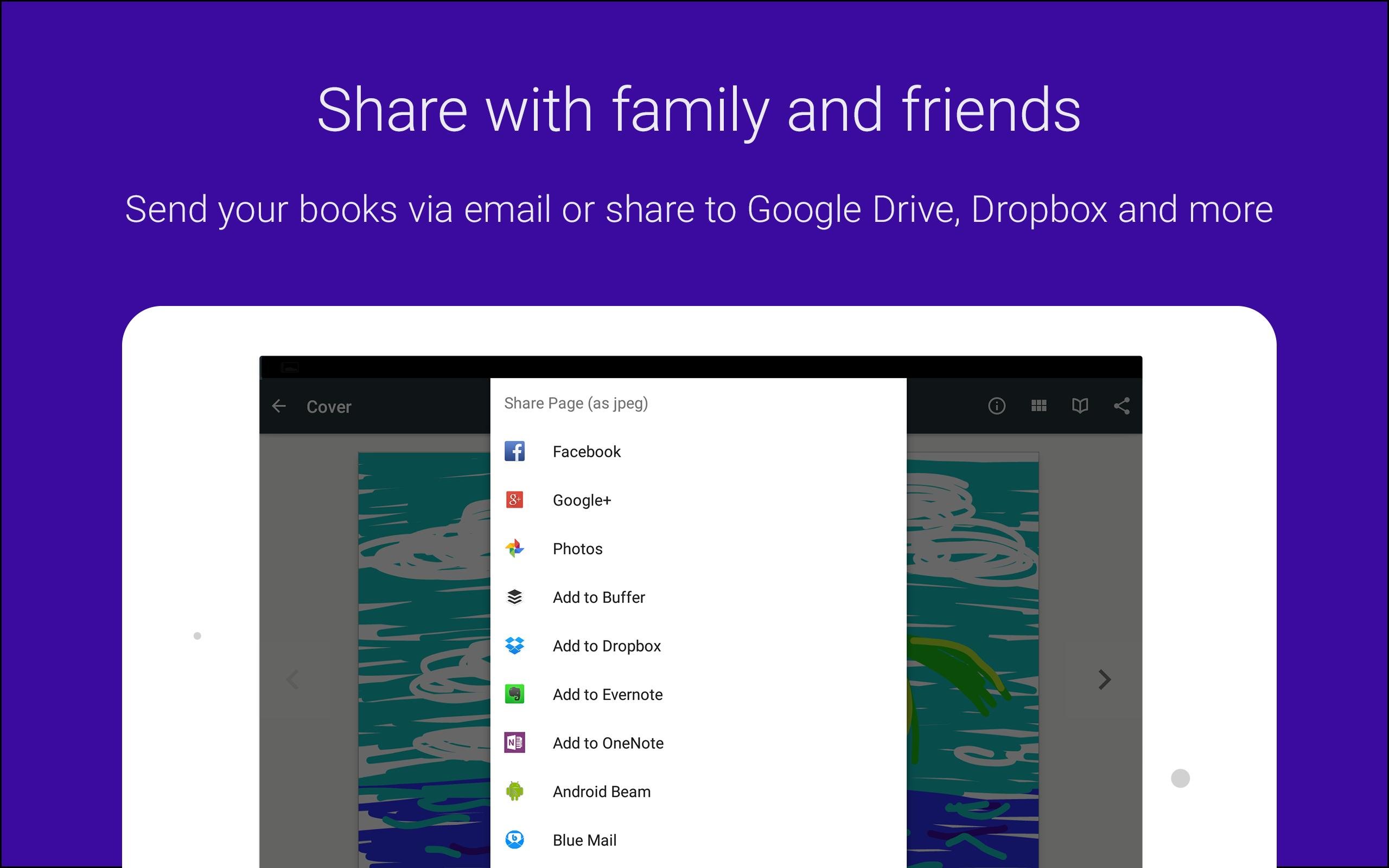Image resolution: width=1389 pixels, height=868 pixels.
Task: Choose Android Beam option
Action: click(698, 791)
